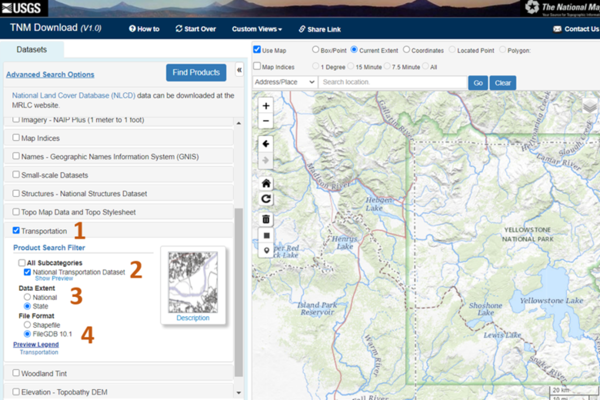Uncheck the Transportation dataset checkbox

[x=16, y=230]
